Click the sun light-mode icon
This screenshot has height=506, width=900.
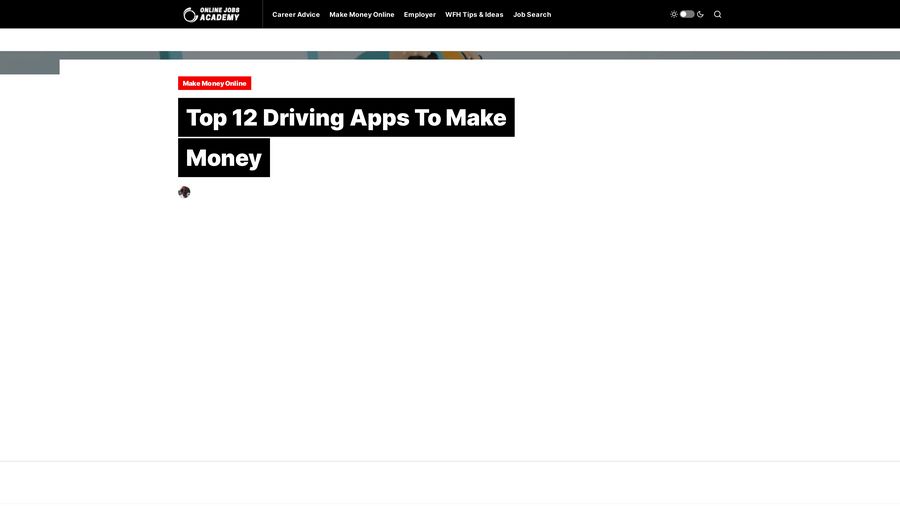pos(674,14)
